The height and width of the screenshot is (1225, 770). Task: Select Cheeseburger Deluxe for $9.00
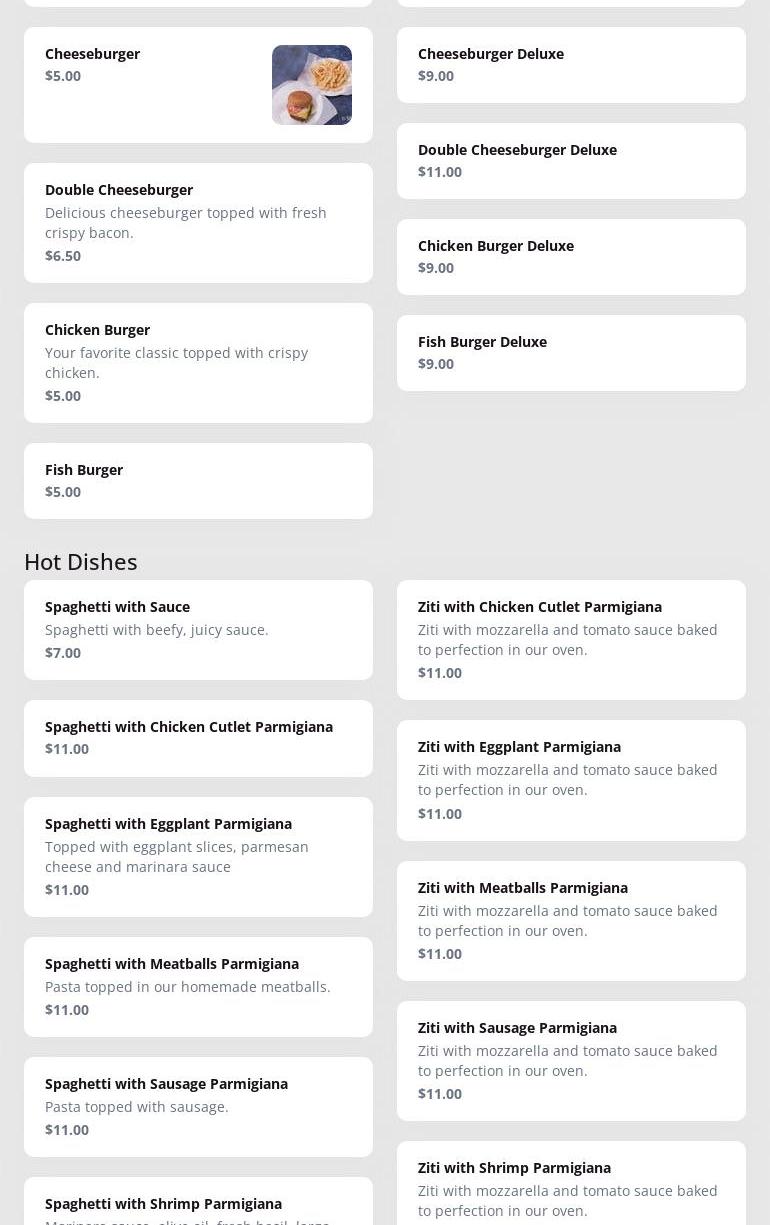[571, 65]
